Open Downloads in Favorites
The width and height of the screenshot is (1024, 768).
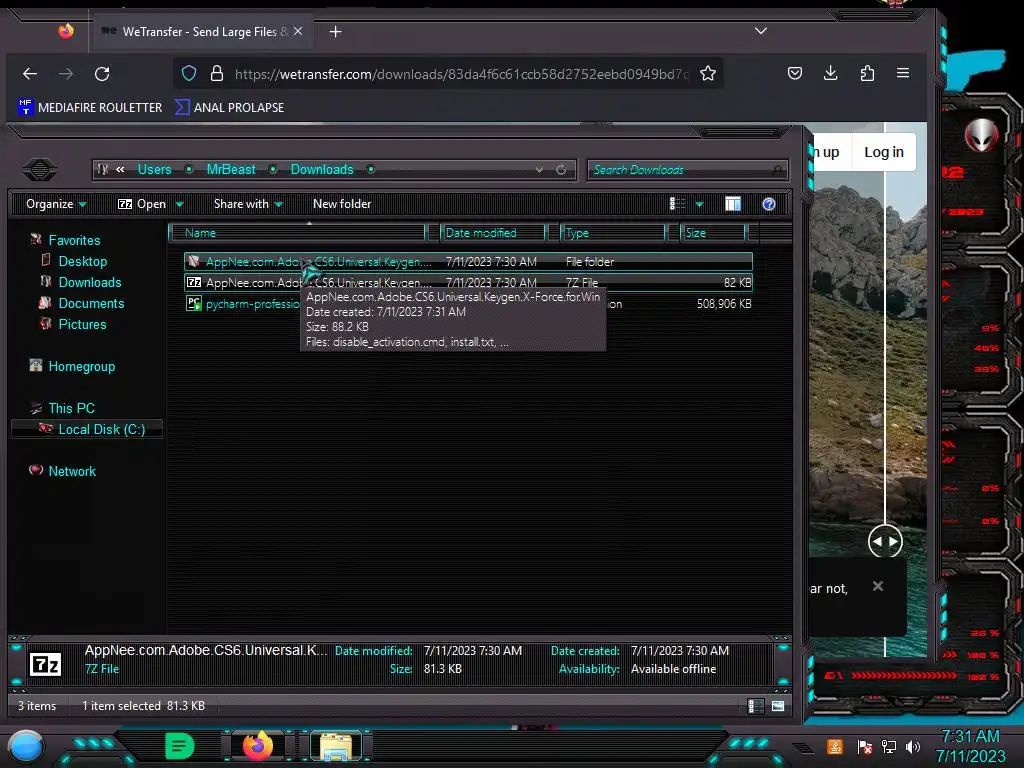89,282
